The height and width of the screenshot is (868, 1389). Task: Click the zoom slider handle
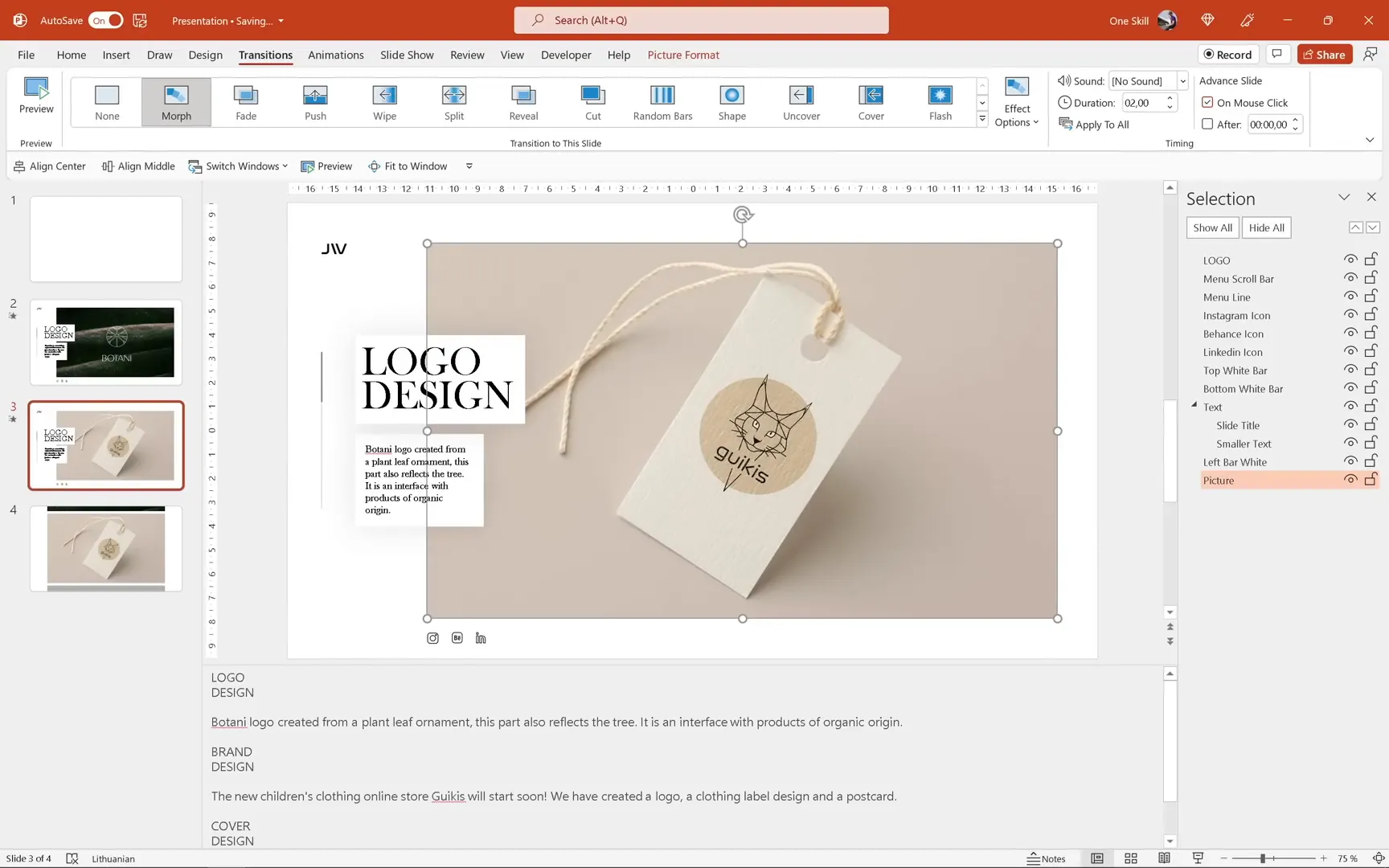[x=1263, y=858]
